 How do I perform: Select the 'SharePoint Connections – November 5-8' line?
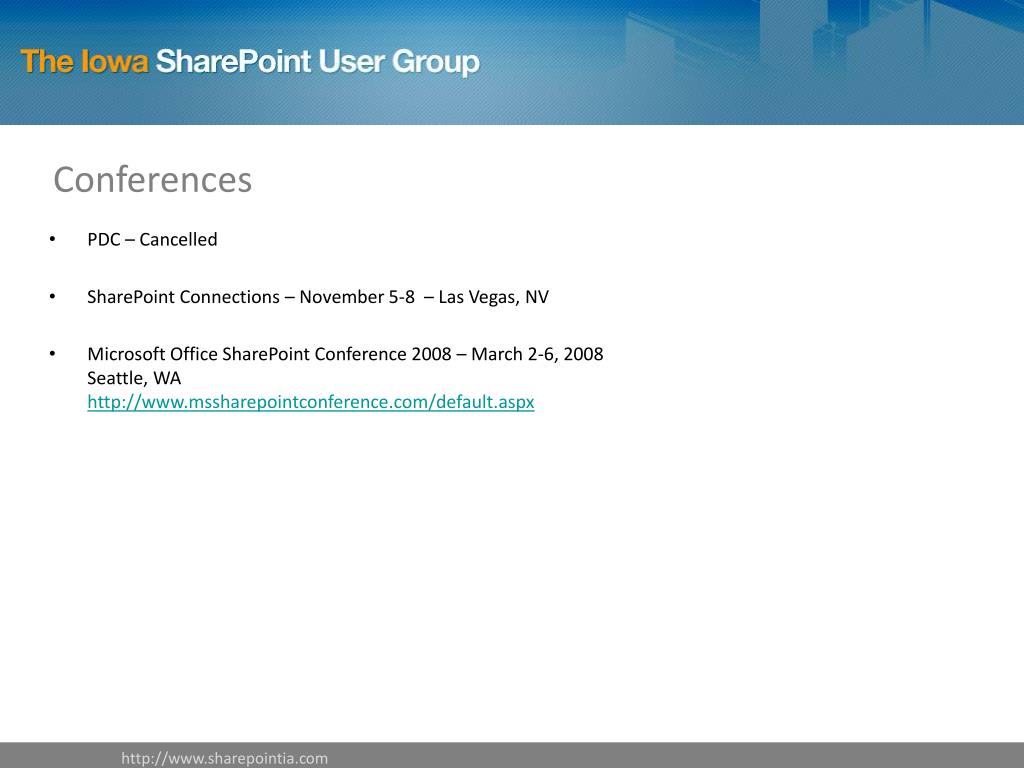tap(318, 297)
